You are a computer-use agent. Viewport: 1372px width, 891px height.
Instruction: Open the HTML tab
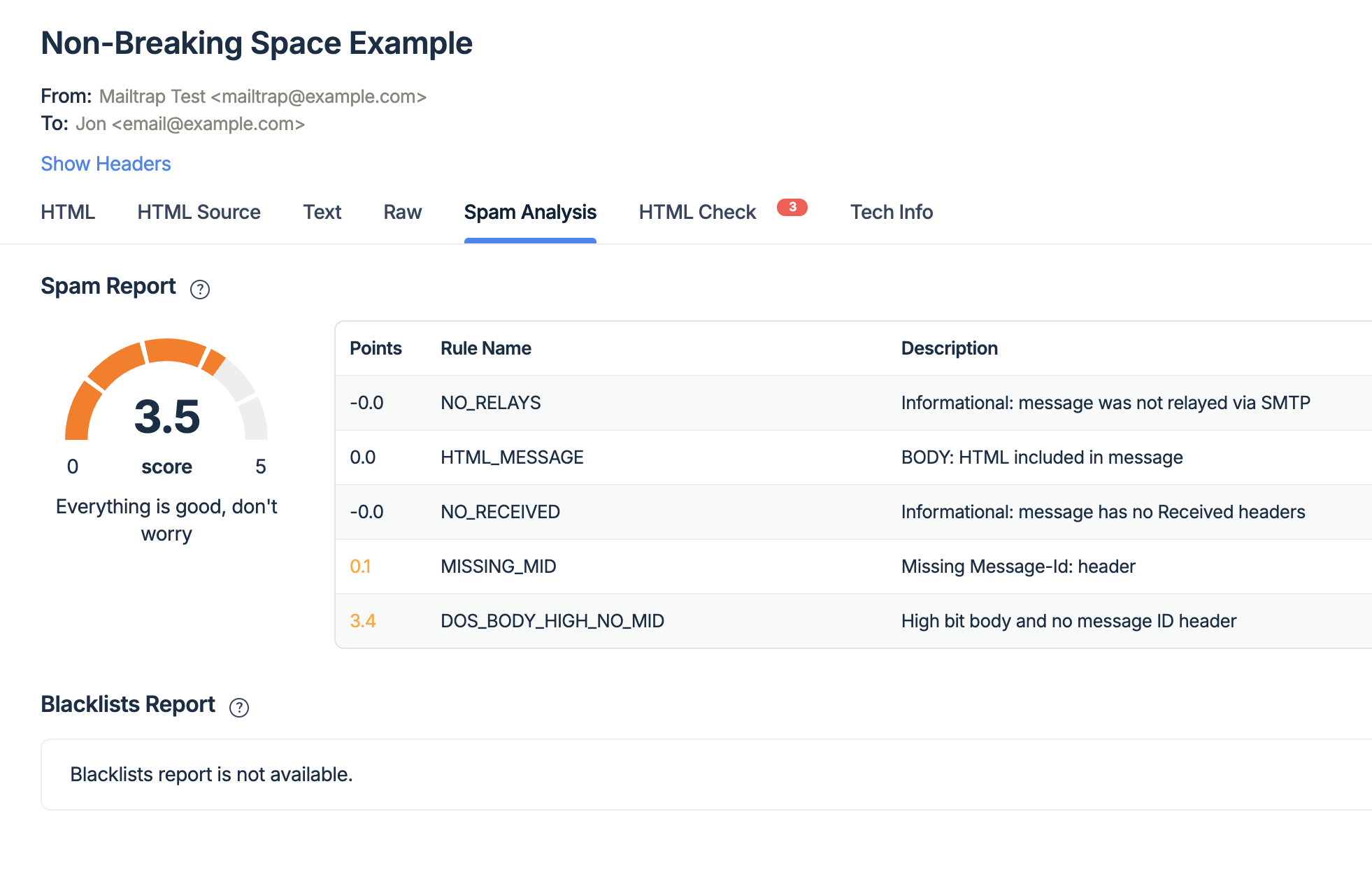pos(68,212)
